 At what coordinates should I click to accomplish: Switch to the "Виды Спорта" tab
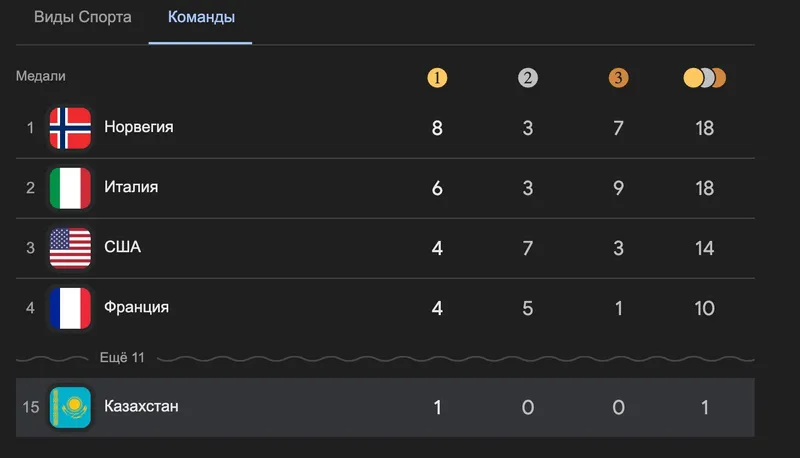(x=83, y=18)
